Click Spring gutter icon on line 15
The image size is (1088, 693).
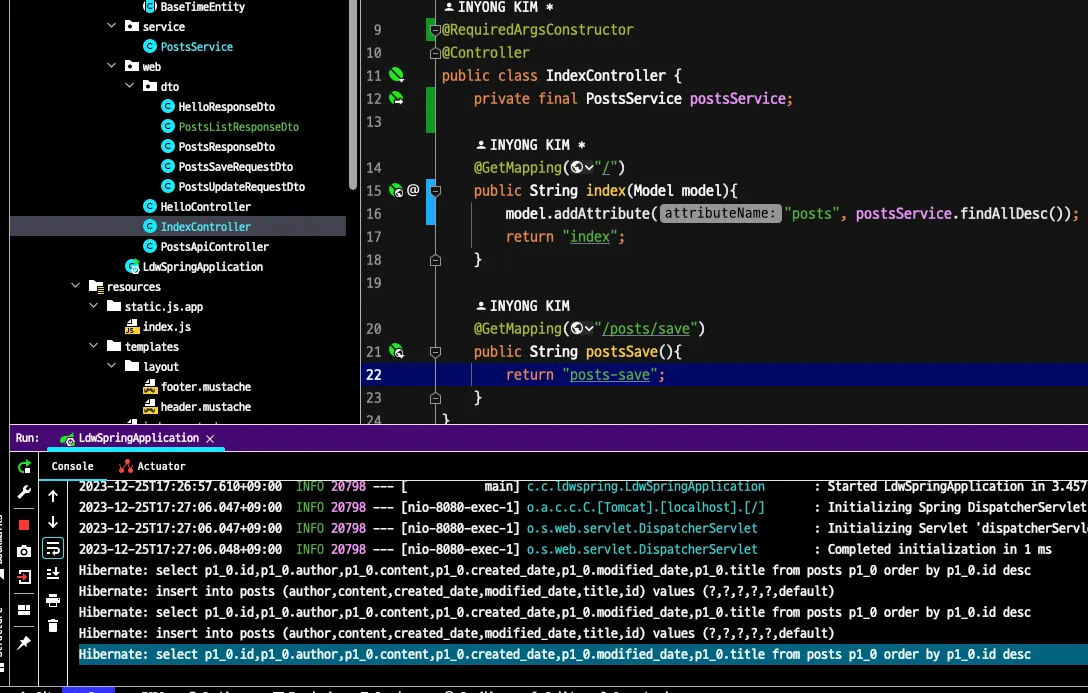click(396, 190)
